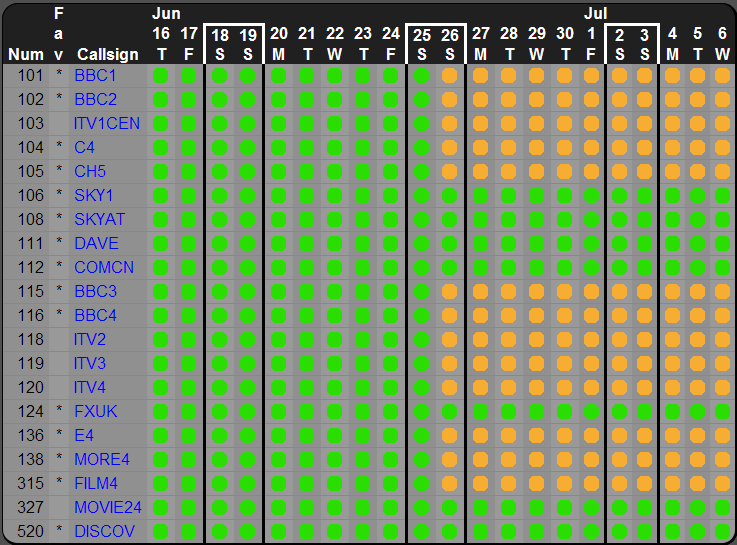
Task: Click orange dot for C4 on Jul 2
Action: [x=619, y=148]
